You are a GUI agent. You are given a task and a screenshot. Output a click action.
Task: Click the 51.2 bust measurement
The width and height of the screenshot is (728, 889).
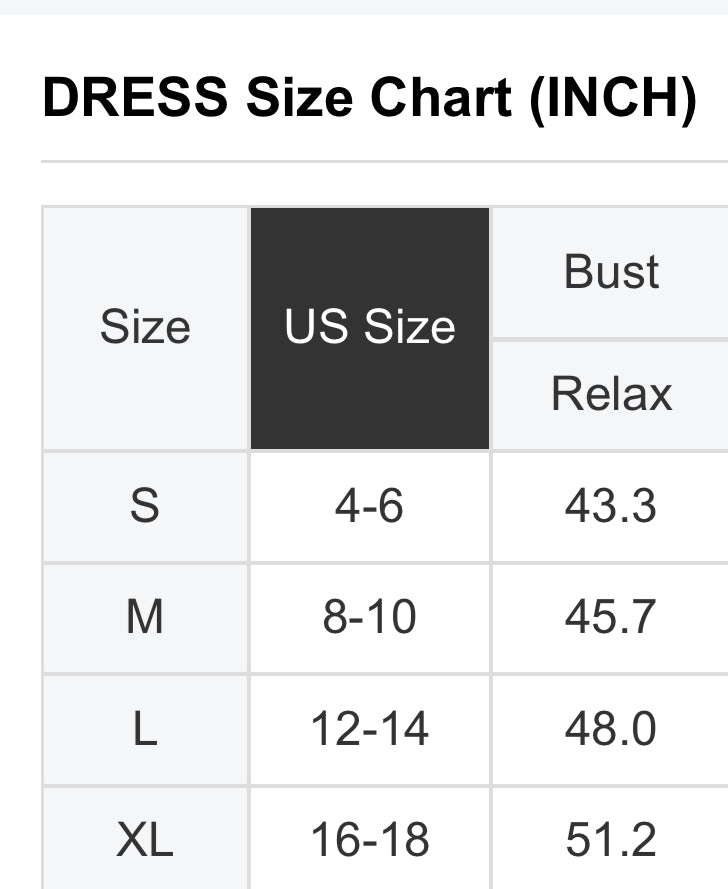tap(611, 839)
